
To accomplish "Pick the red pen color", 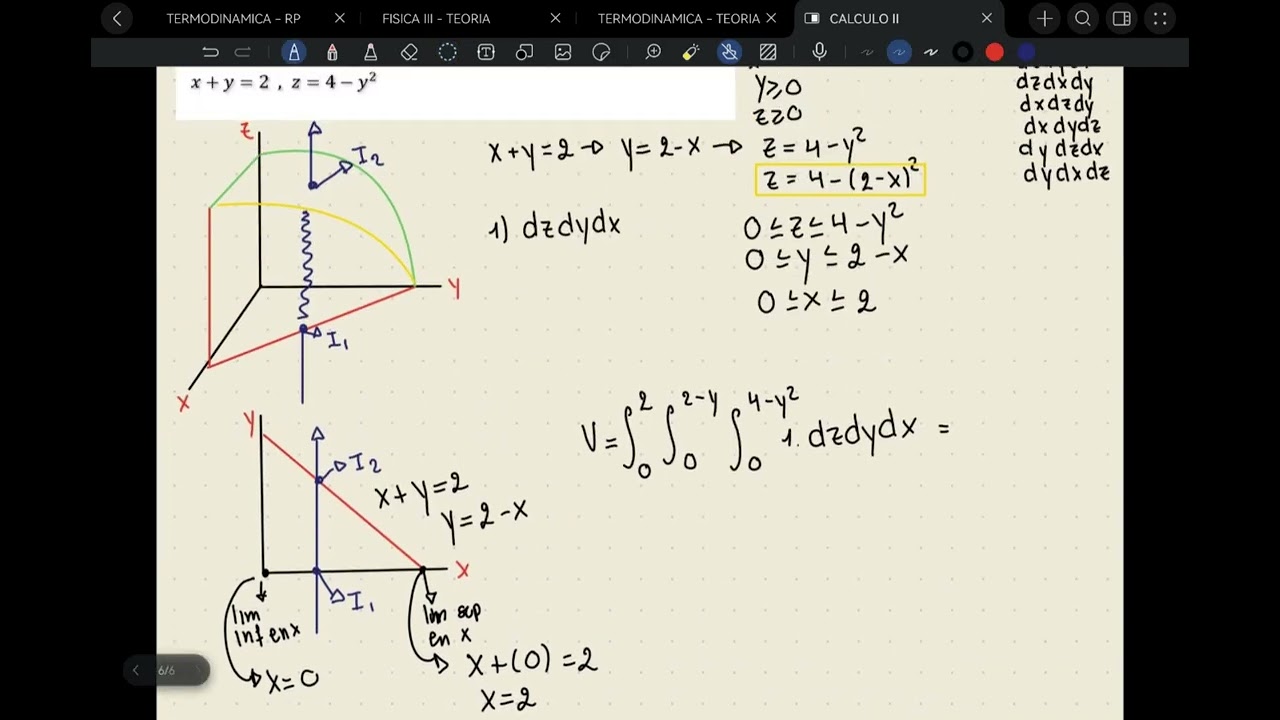I will (994, 52).
